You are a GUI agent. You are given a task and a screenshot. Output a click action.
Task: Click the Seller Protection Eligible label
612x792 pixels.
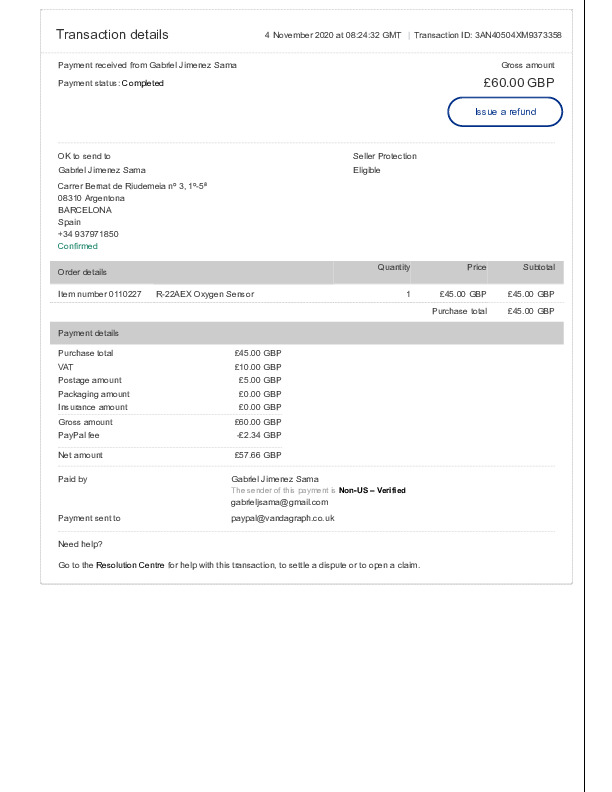pyautogui.click(x=367, y=170)
